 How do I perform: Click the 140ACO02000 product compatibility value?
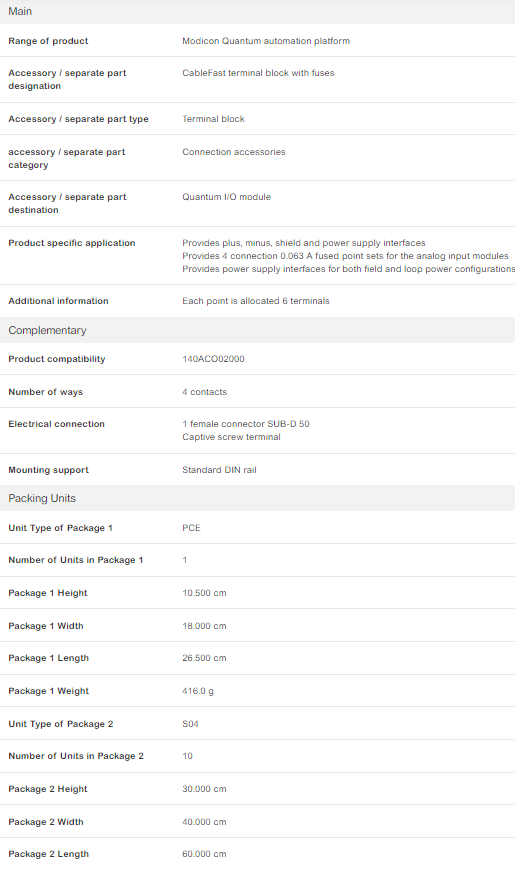(x=213, y=359)
